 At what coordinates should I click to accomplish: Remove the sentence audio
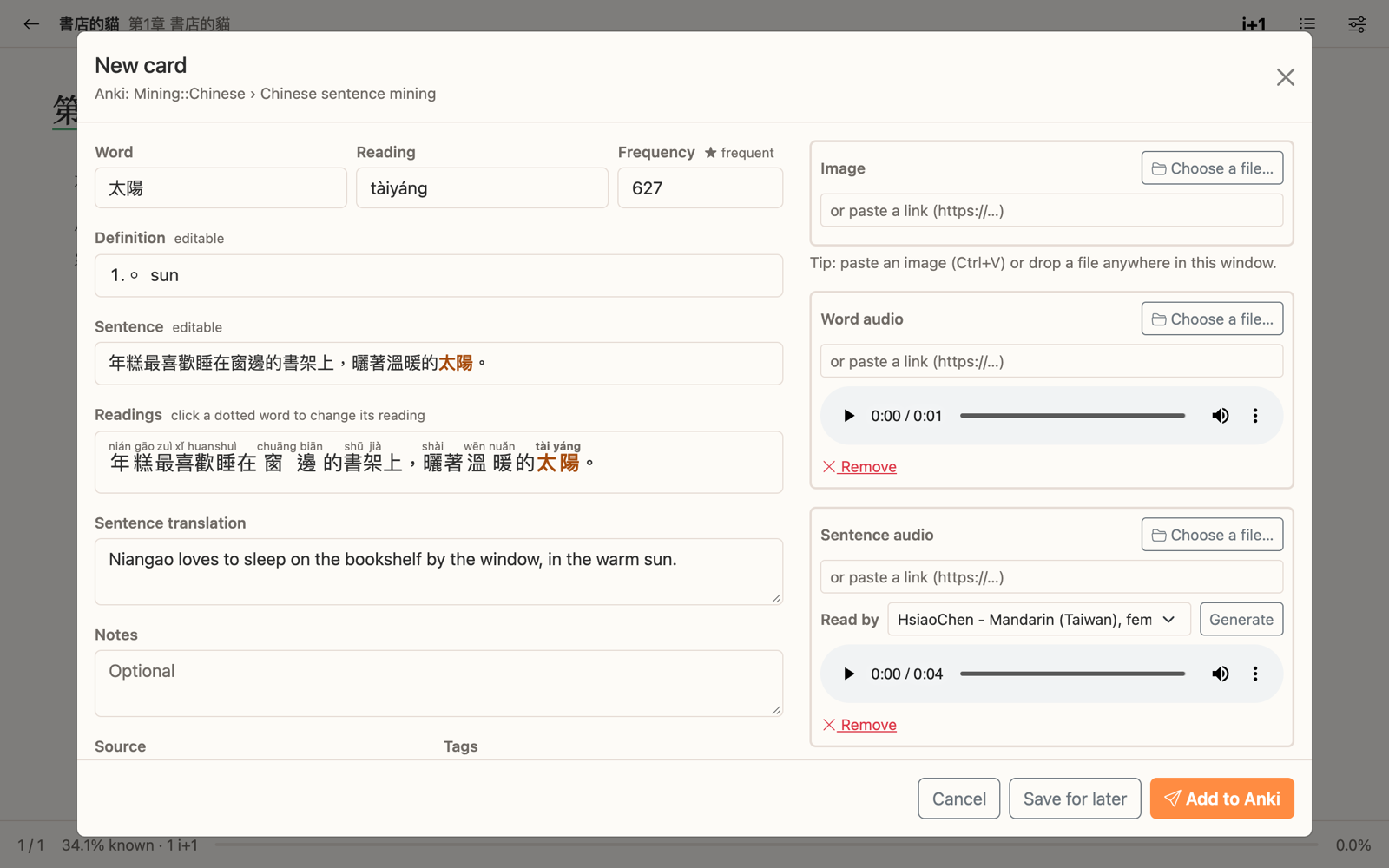pos(859,725)
